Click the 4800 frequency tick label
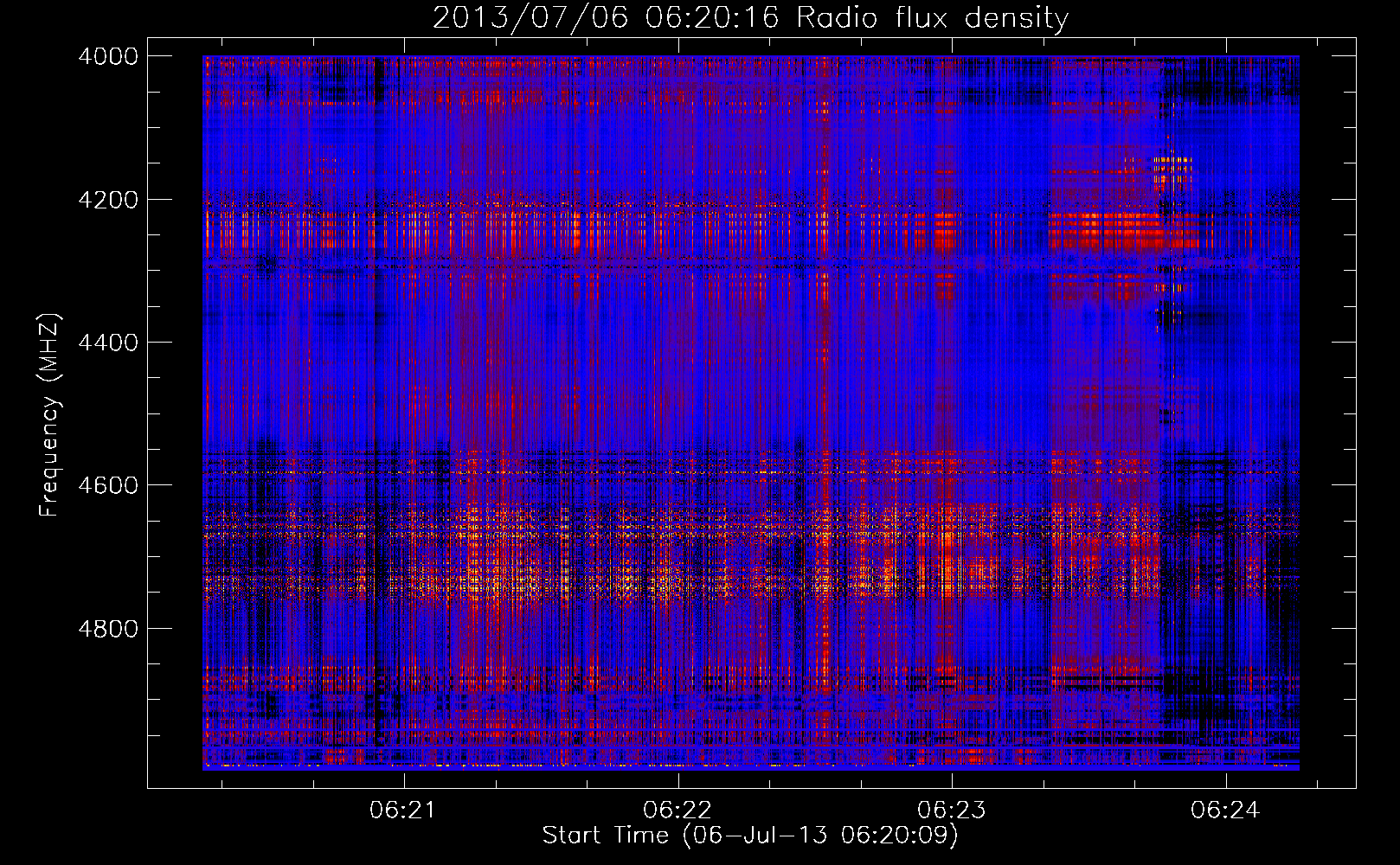 108,628
